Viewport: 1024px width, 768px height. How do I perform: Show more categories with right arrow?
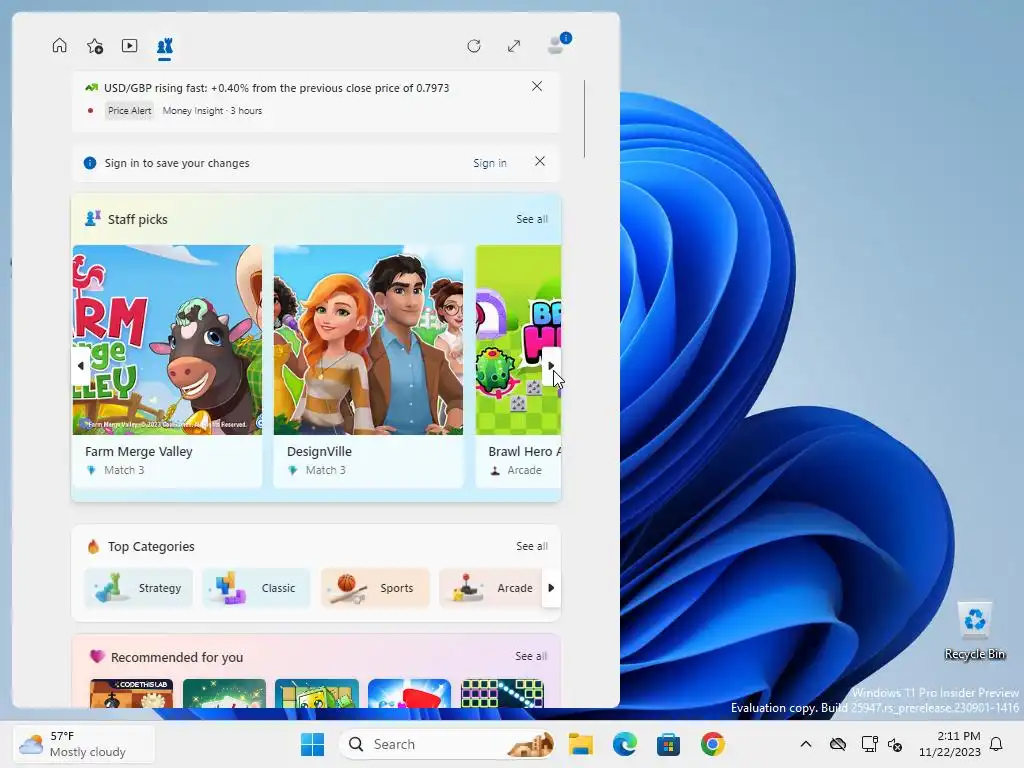(551, 588)
